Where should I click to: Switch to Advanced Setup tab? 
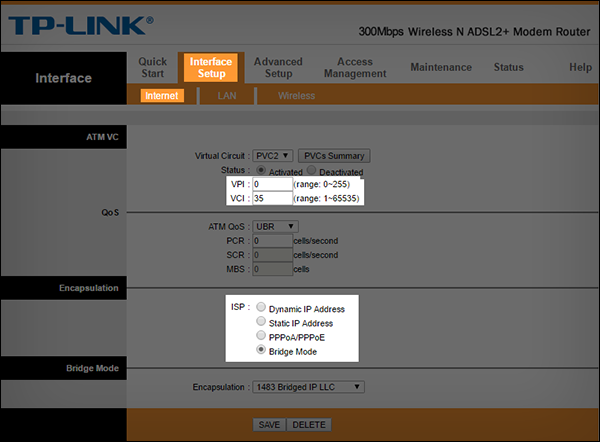pyautogui.click(x=278, y=67)
